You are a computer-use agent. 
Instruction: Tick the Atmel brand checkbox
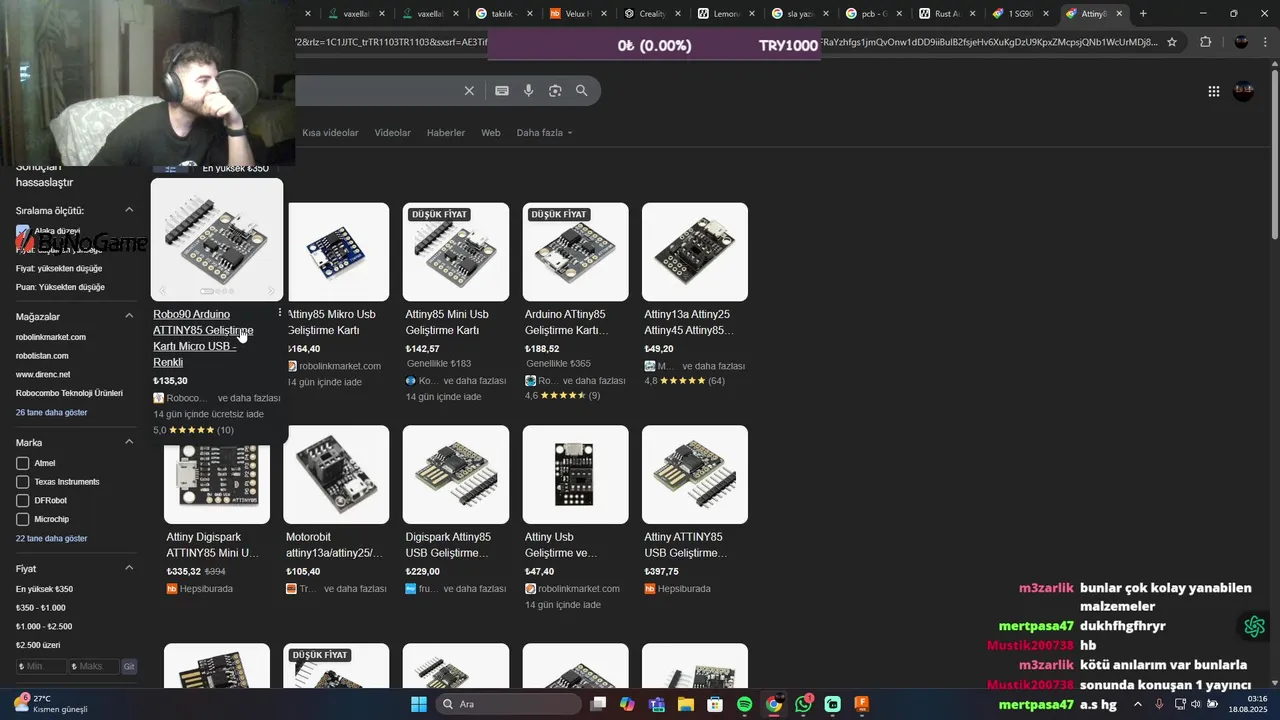(x=23, y=463)
